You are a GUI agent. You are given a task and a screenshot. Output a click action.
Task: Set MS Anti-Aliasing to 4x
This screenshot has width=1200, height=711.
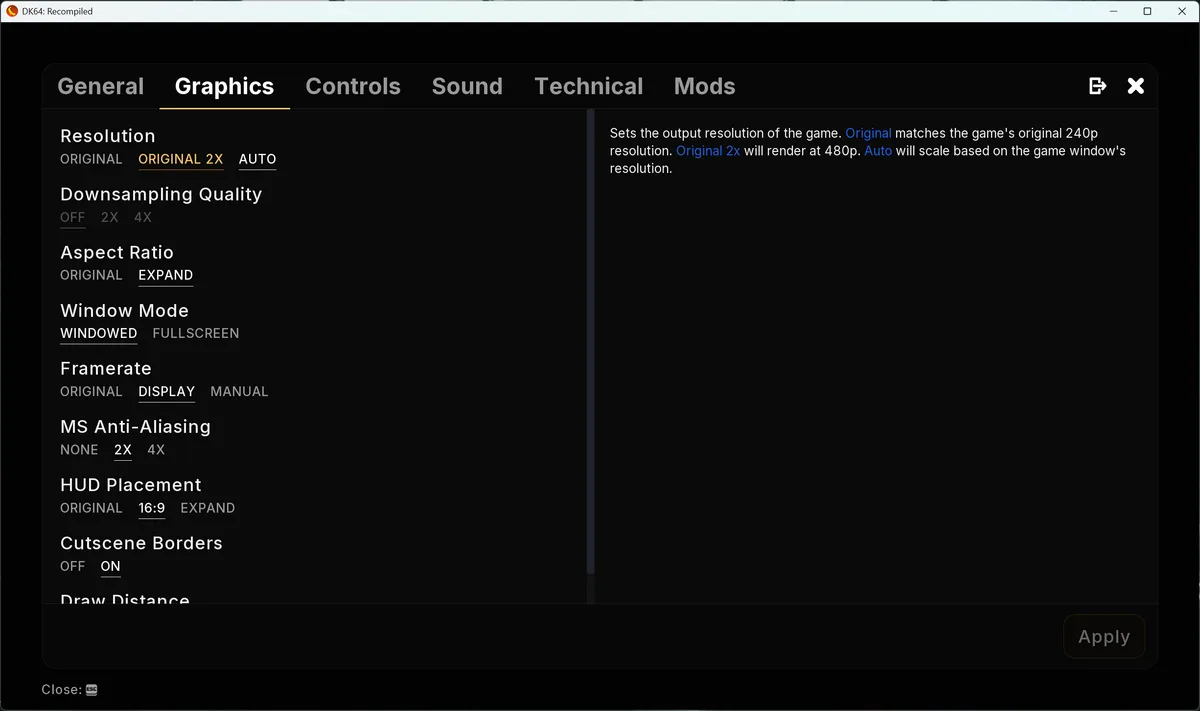156,450
